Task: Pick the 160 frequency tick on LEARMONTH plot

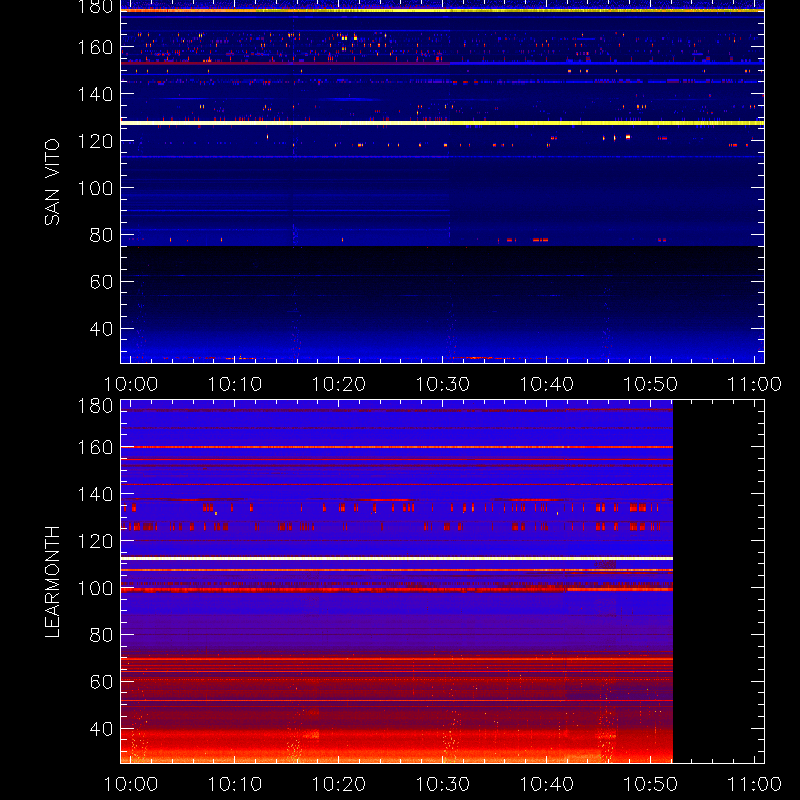Action: [x=95, y=447]
